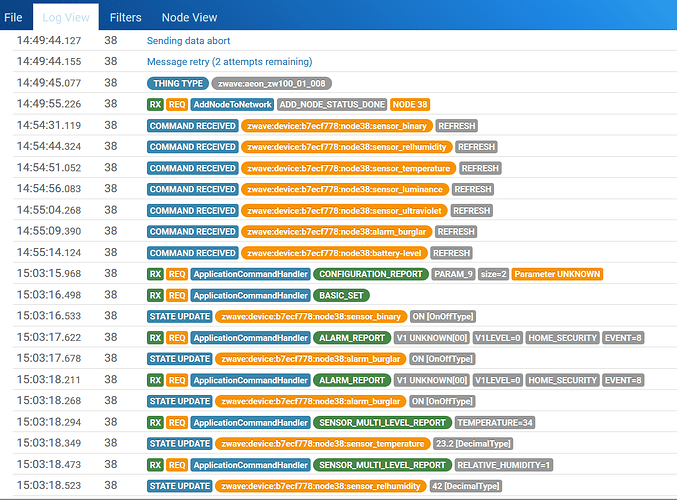
Task: Click EVENT=8 tag at 15:03:18.211
Action: tap(623, 380)
